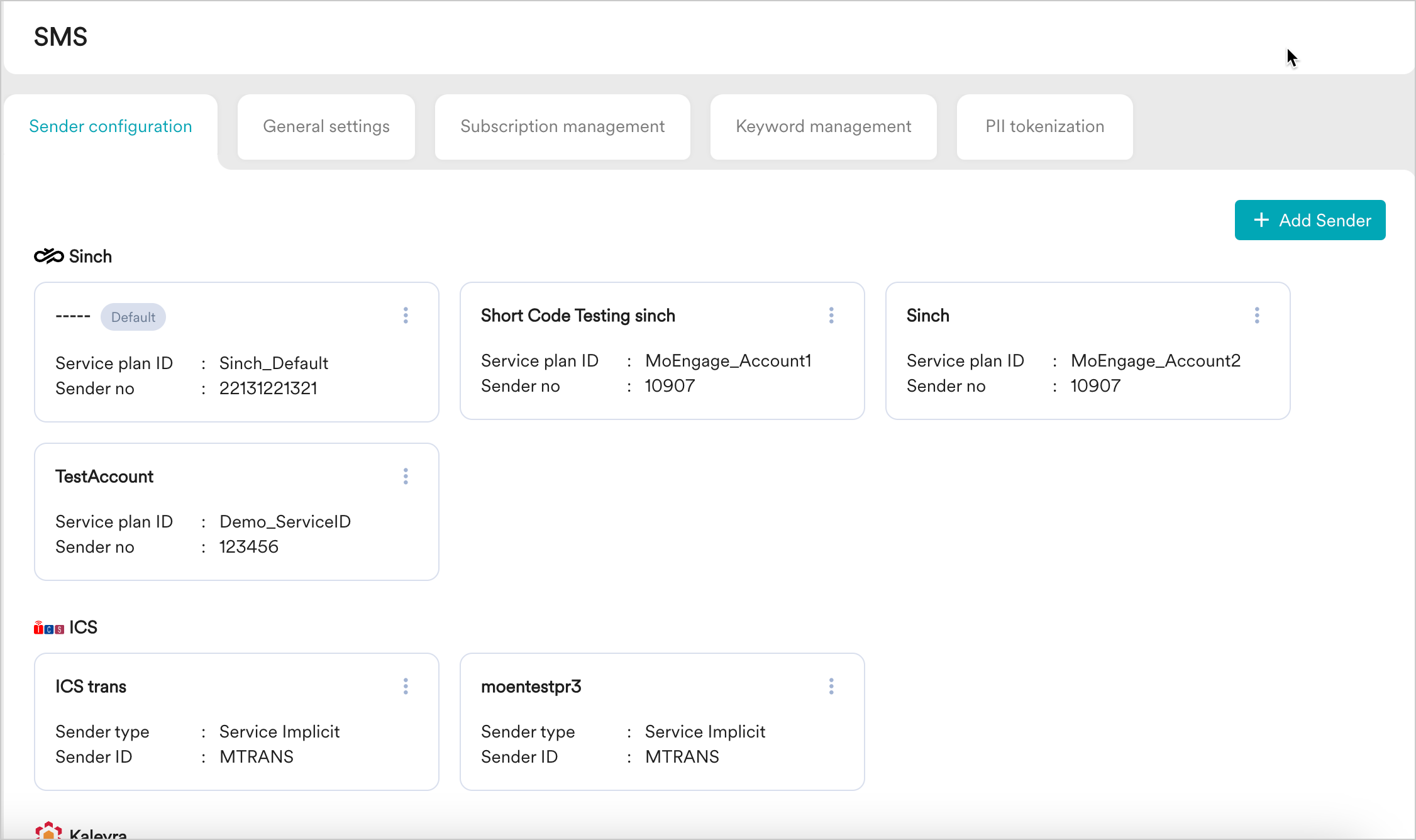Click the SMS page heading
Viewport: 1416px width, 840px height.
tap(60, 37)
